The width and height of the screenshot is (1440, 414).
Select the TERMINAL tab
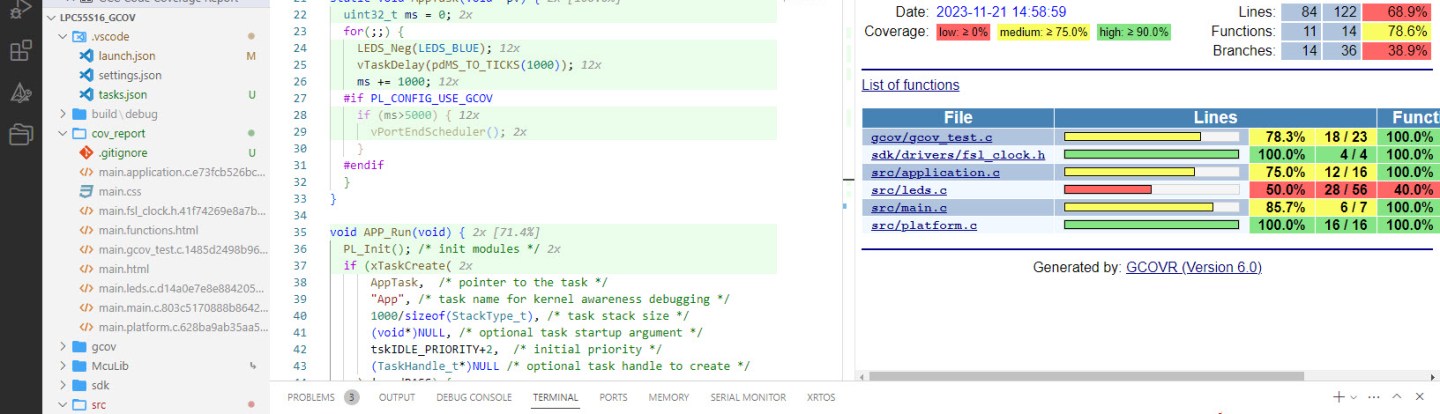[x=555, y=397]
